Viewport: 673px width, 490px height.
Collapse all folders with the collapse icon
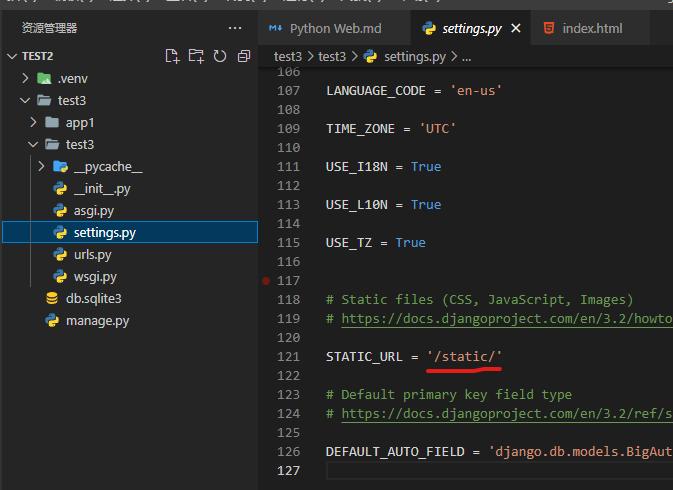244,56
